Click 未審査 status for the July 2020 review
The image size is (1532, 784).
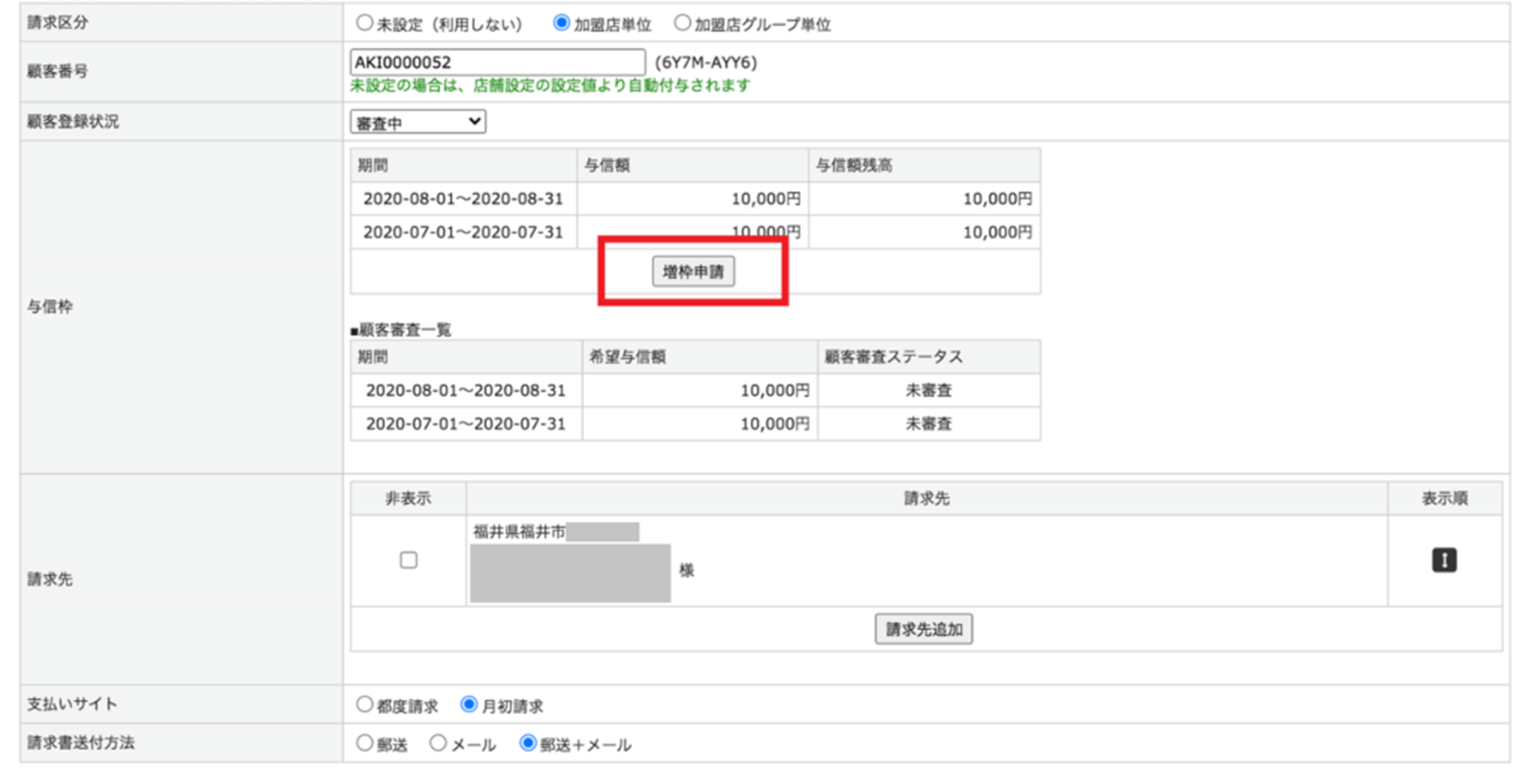pyautogui.click(x=929, y=424)
